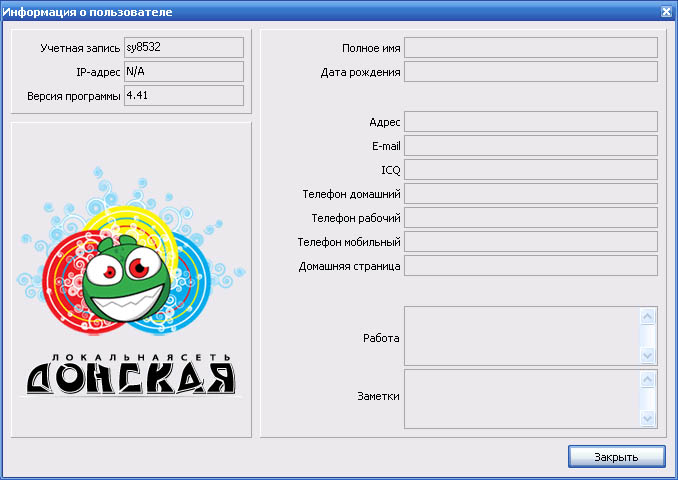Click inside the Заметки text area
678x480 pixels.
(520, 399)
